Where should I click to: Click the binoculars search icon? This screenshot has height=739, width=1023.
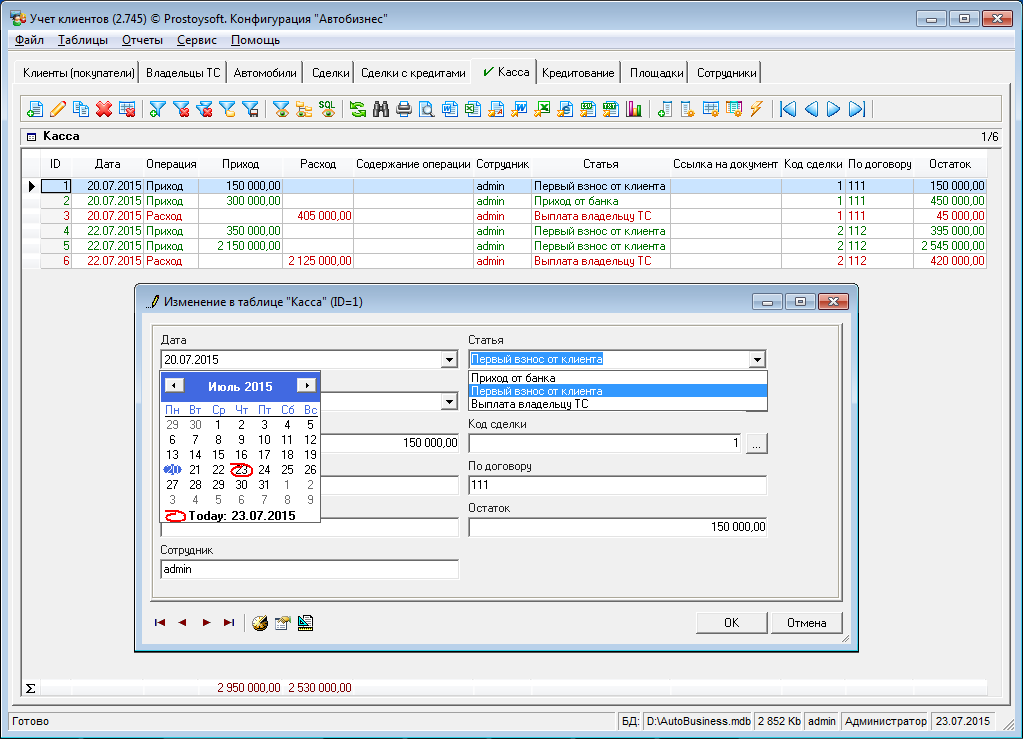click(381, 109)
